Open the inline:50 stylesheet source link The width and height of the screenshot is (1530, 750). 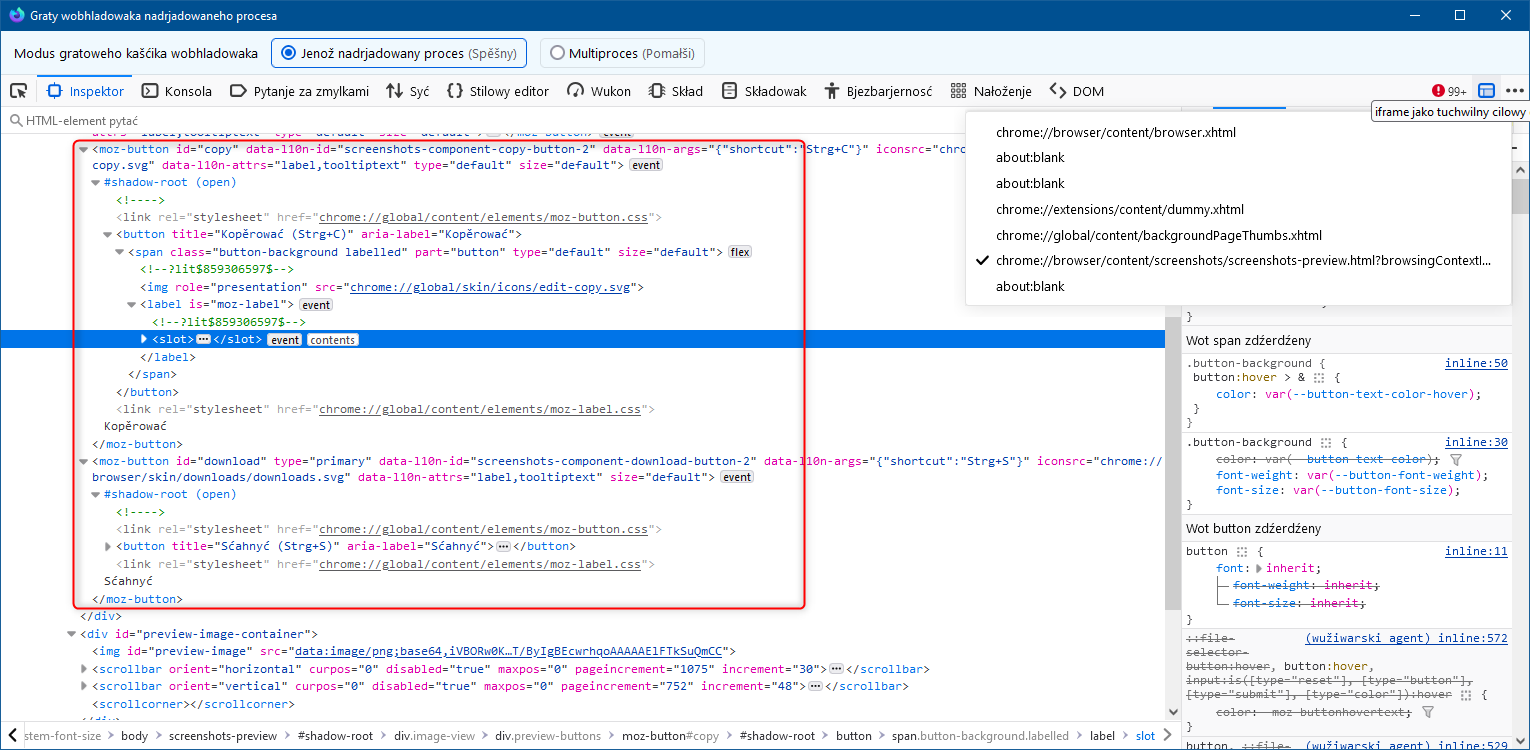[1475, 363]
